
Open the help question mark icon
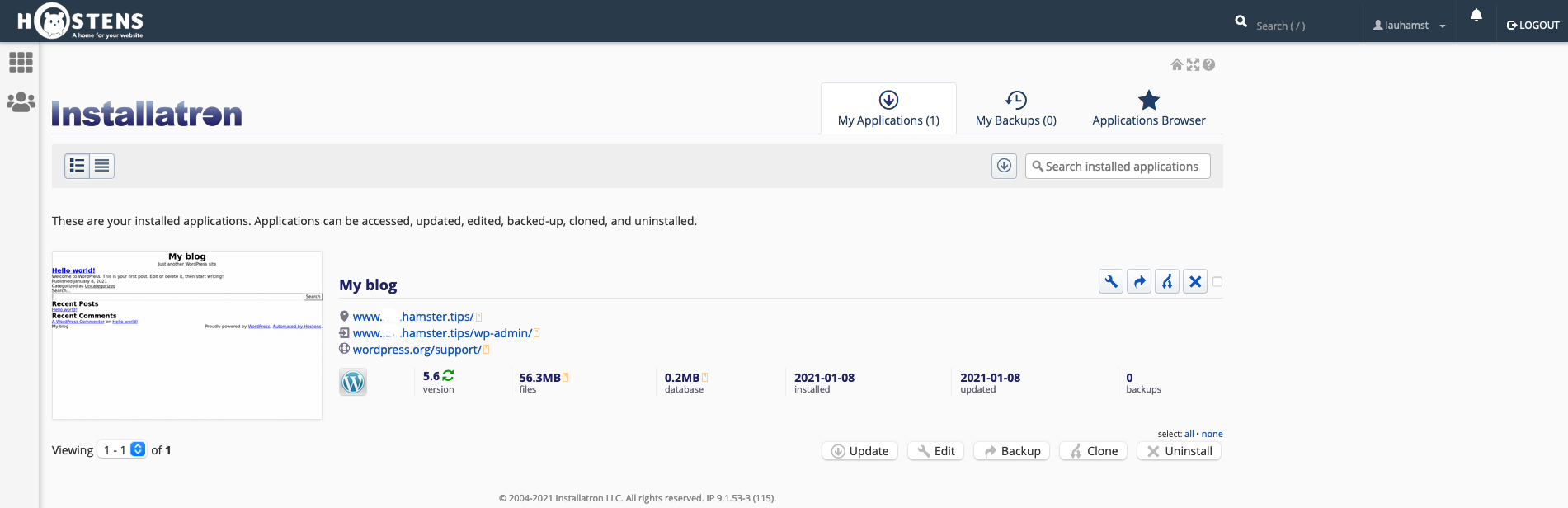(1208, 64)
